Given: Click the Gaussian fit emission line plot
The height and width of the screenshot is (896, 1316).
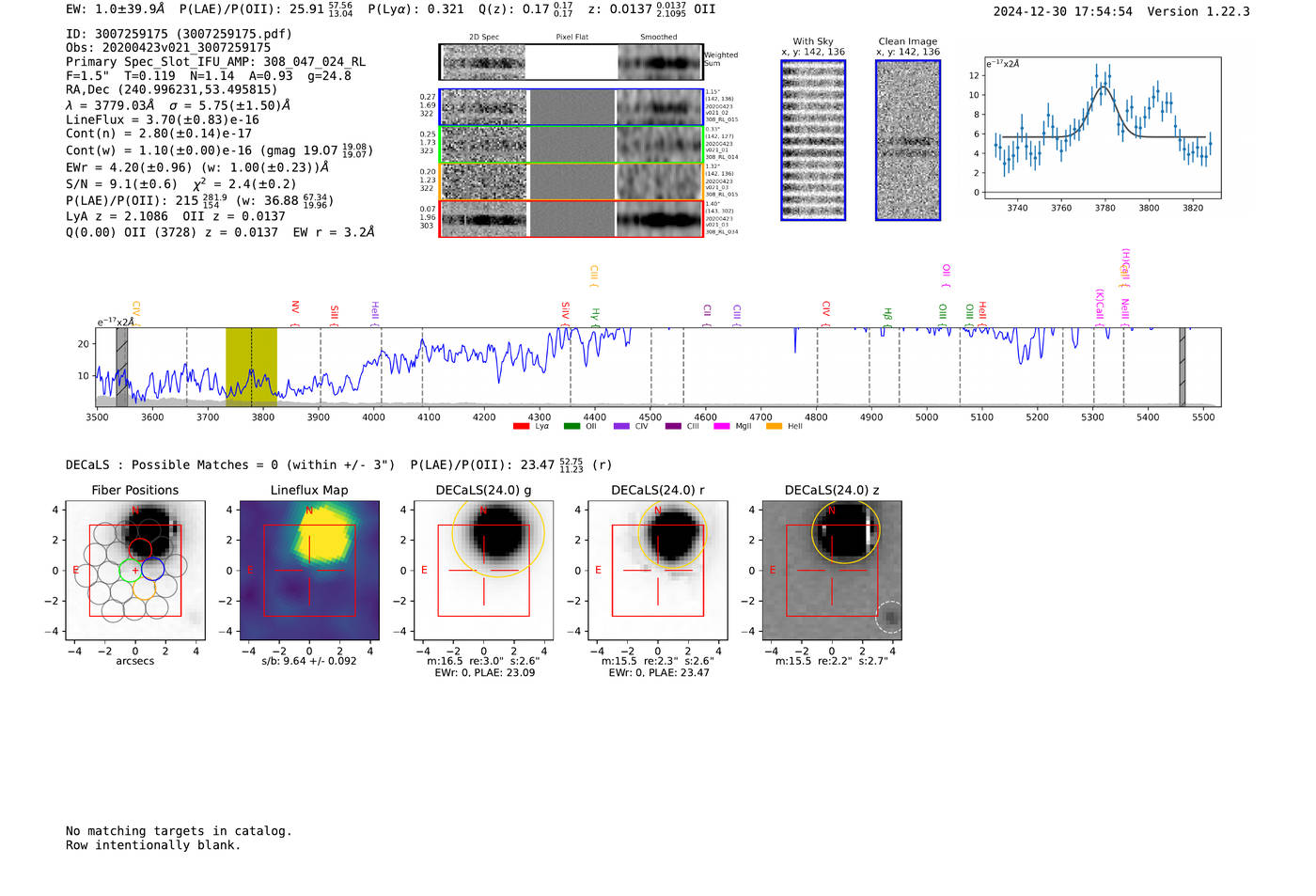Looking at the screenshot, I should coord(1102,128).
